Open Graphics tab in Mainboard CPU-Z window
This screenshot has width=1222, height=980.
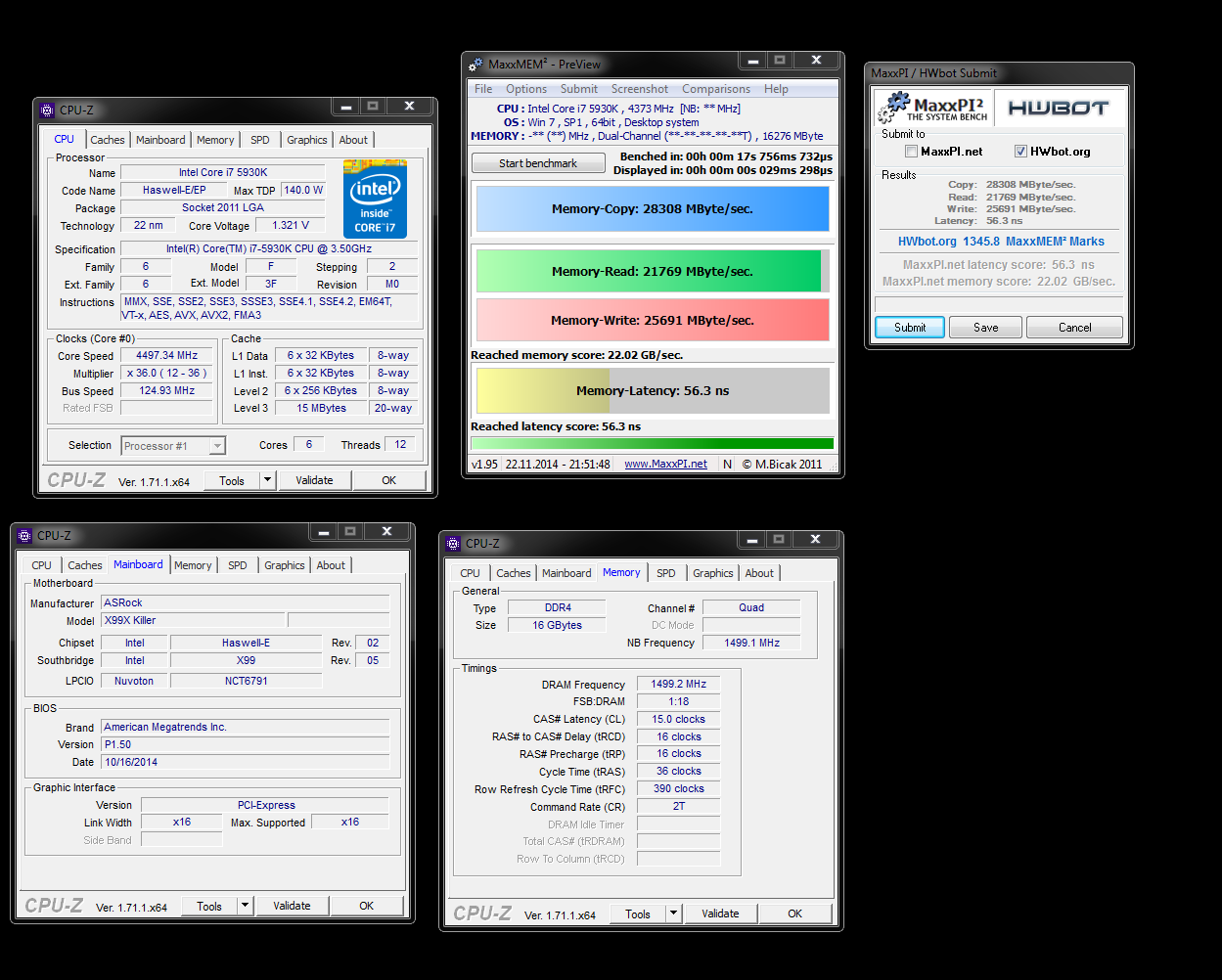[x=285, y=565]
